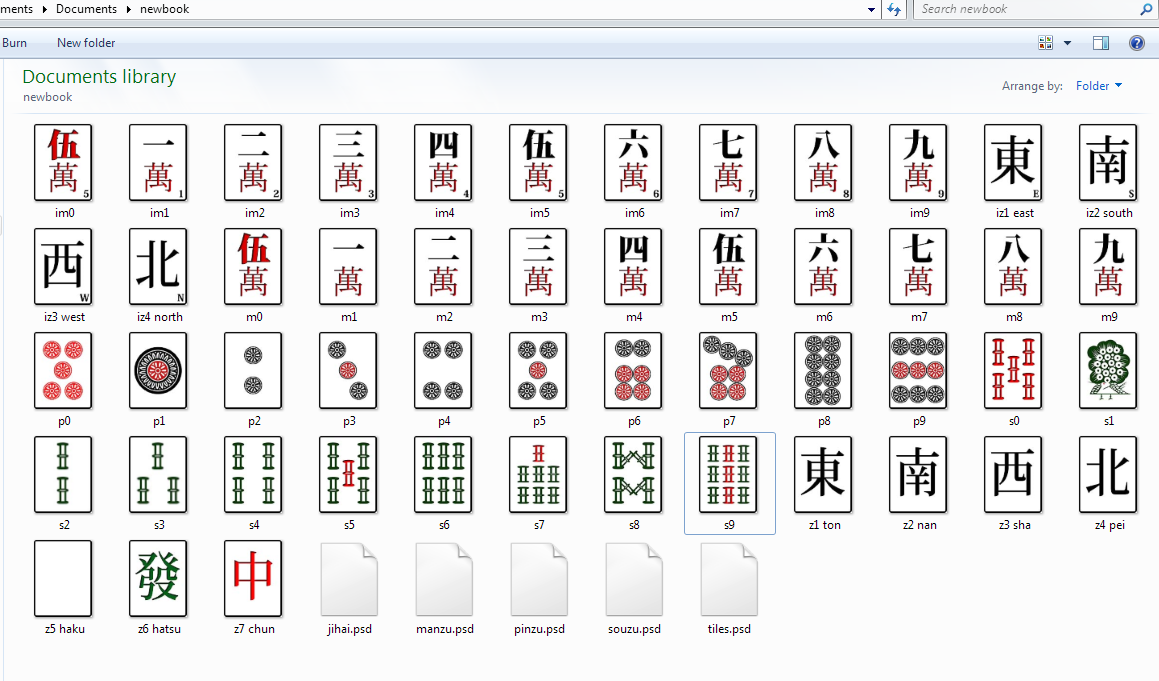Change view using the view icon button
Viewport: 1159px width, 681px height.
1045,43
